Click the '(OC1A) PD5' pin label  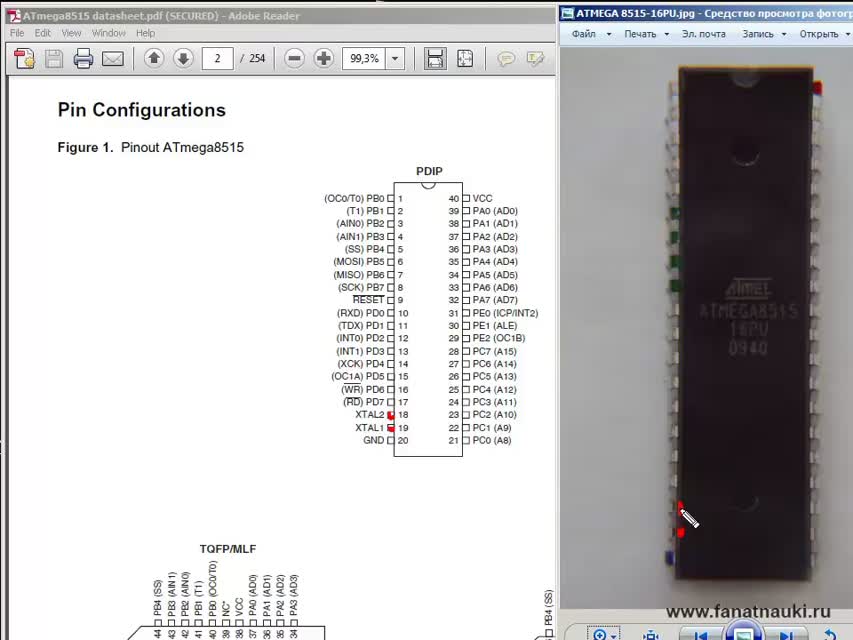[x=357, y=377]
